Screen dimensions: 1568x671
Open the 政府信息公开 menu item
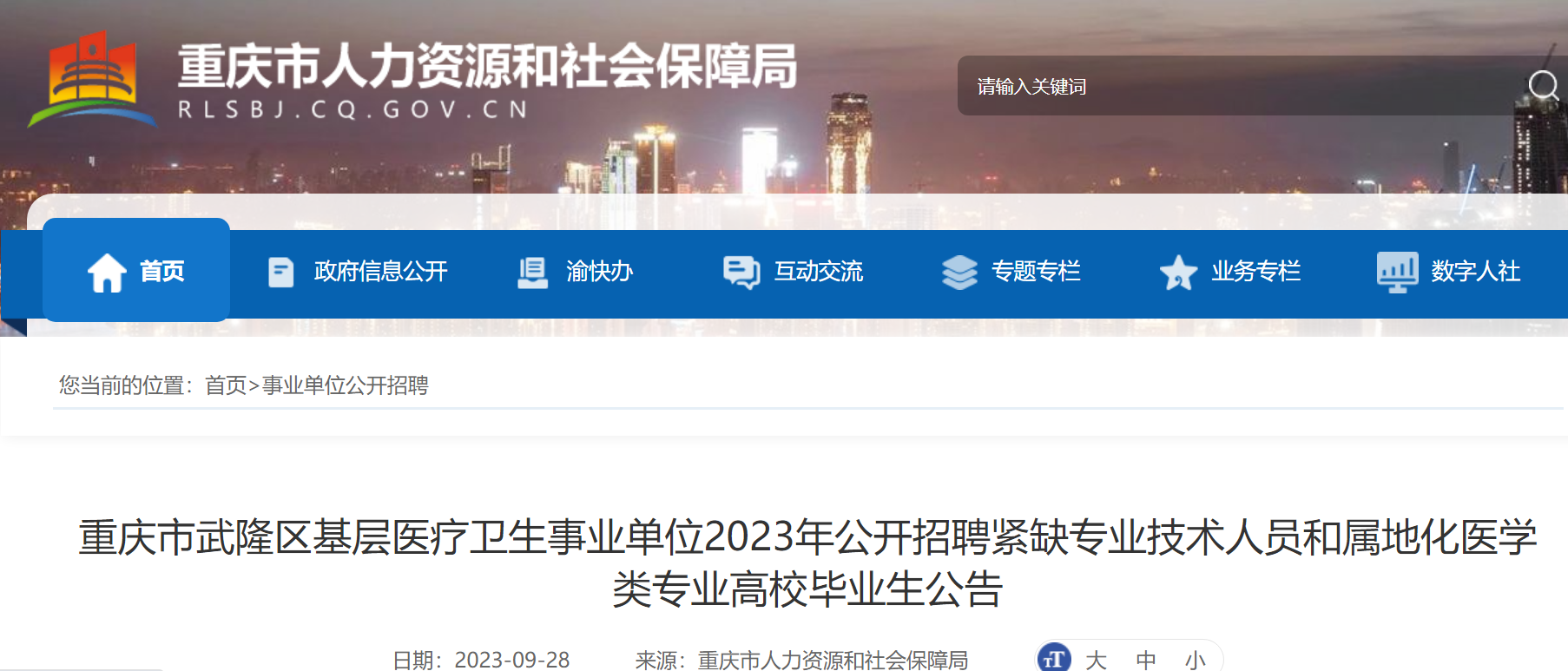[x=380, y=272]
